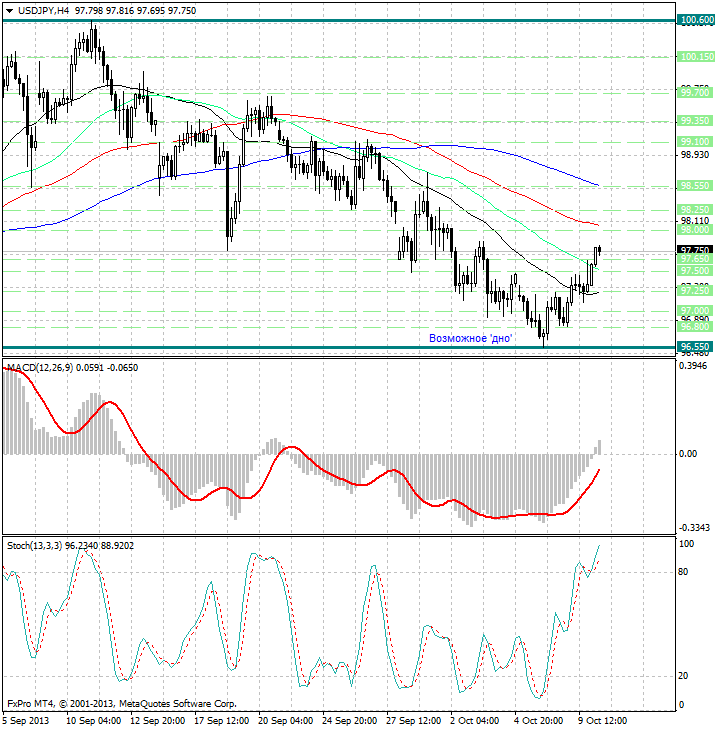Click the current price 97.750 label
Image resolution: width=715 pixels, height=729 pixels.
[695, 250]
